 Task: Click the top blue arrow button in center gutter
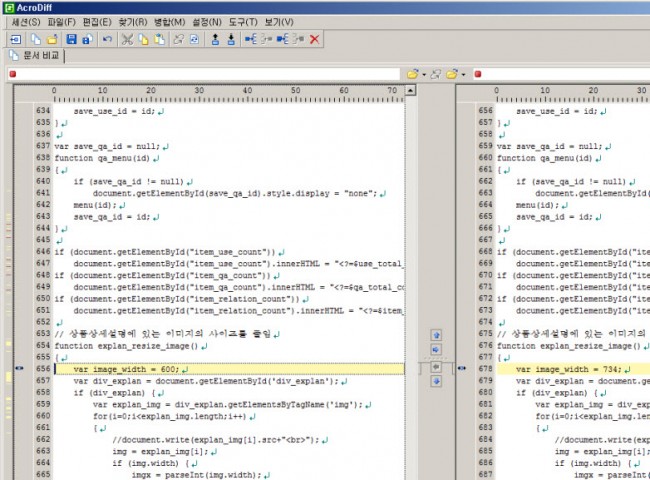click(x=435, y=335)
